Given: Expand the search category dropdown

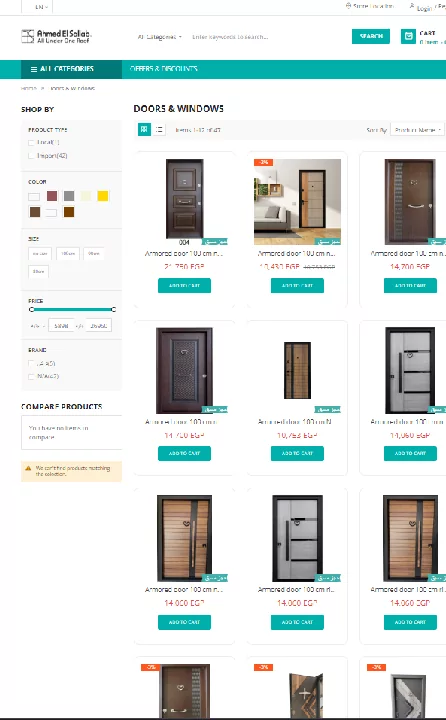Looking at the screenshot, I should point(159,37).
